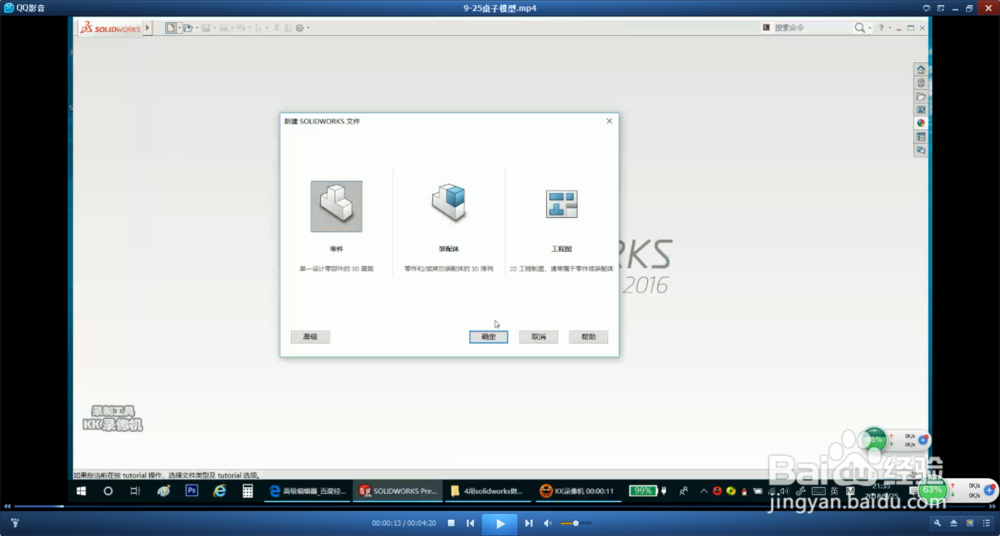Switch to SOLIDWORKS Premium taskbar item
Image resolution: width=1000 pixels, height=536 pixels.
pos(397,491)
